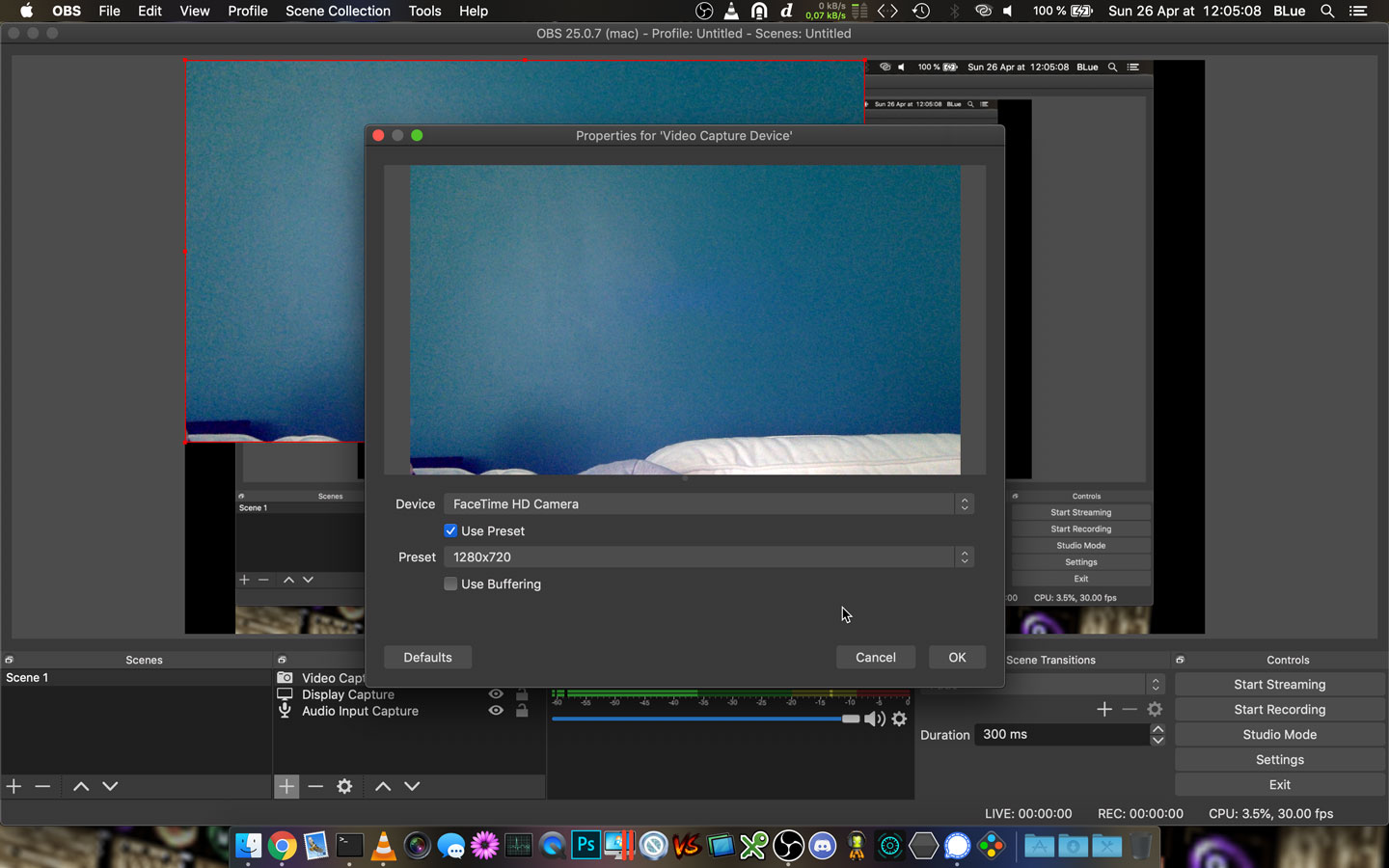The height and width of the screenshot is (868, 1389).
Task: Open Spotlight search in the menu bar
Action: tap(1327, 11)
